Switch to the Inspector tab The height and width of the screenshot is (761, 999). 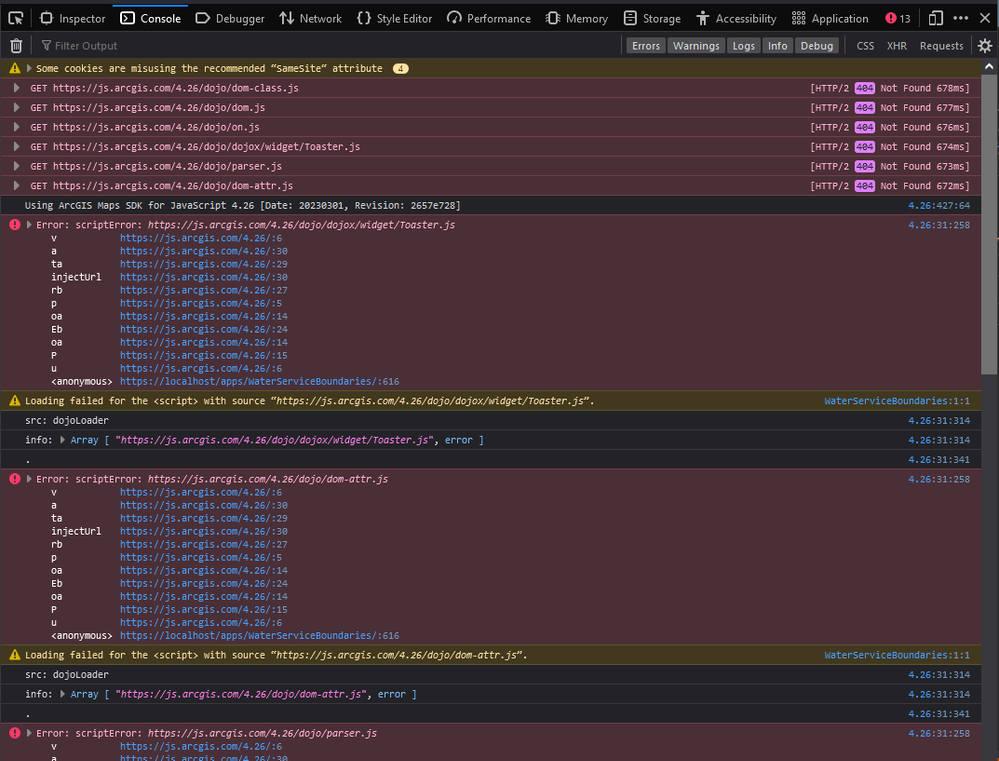coord(73,18)
